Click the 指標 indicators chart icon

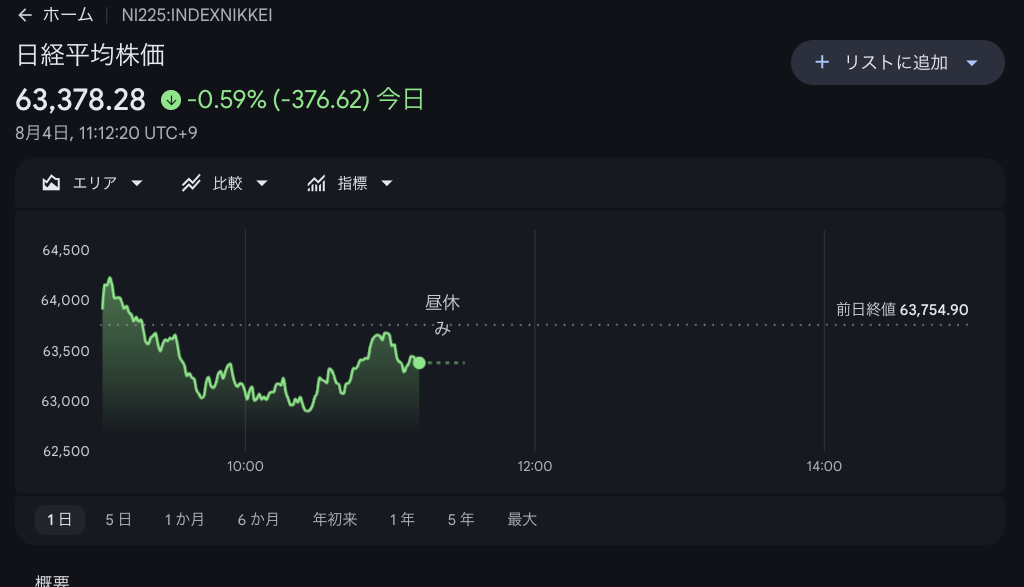click(x=316, y=183)
